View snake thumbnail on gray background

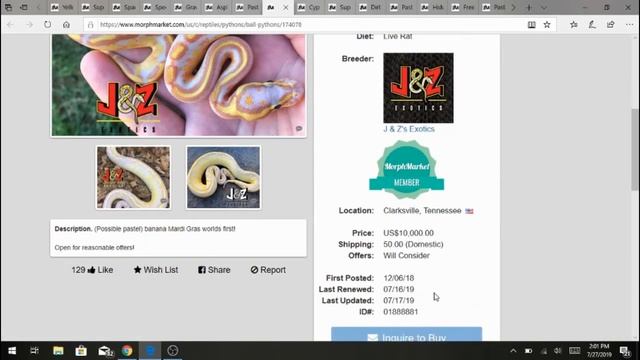[x=223, y=178]
